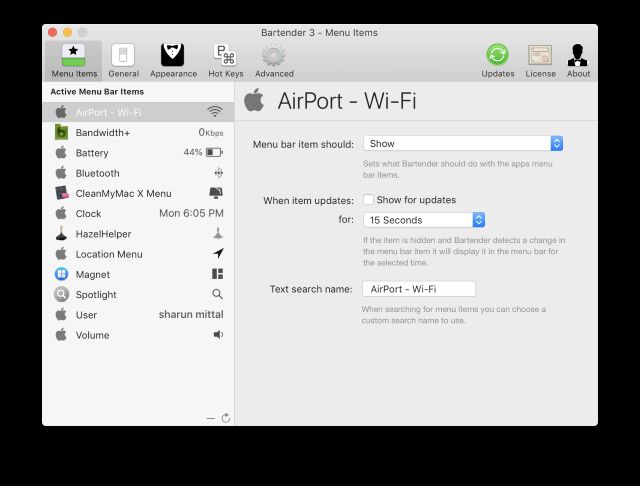Click the Bandwidth+ green app icon

pos(61,132)
